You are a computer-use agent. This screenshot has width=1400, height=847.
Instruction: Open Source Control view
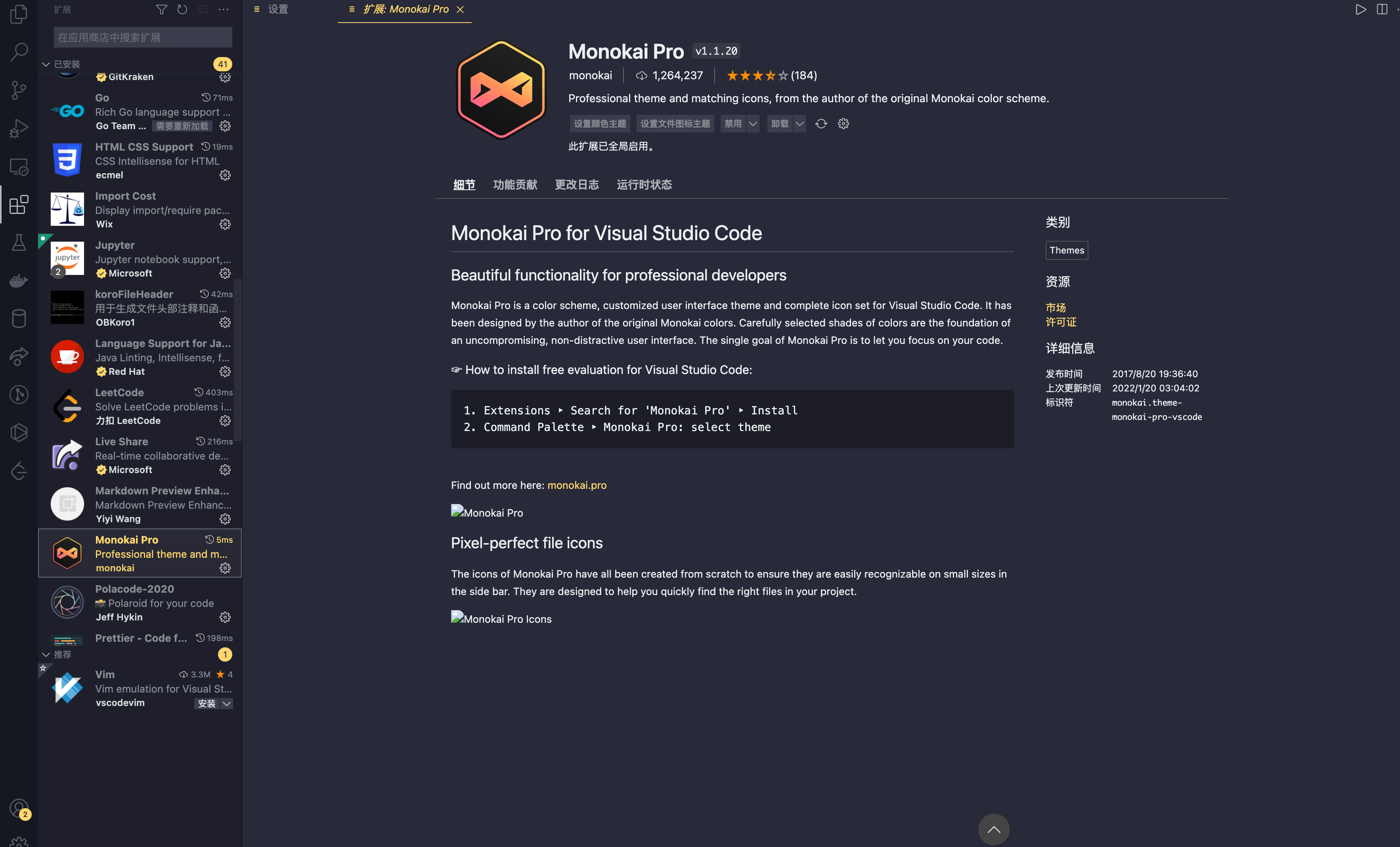click(19, 90)
